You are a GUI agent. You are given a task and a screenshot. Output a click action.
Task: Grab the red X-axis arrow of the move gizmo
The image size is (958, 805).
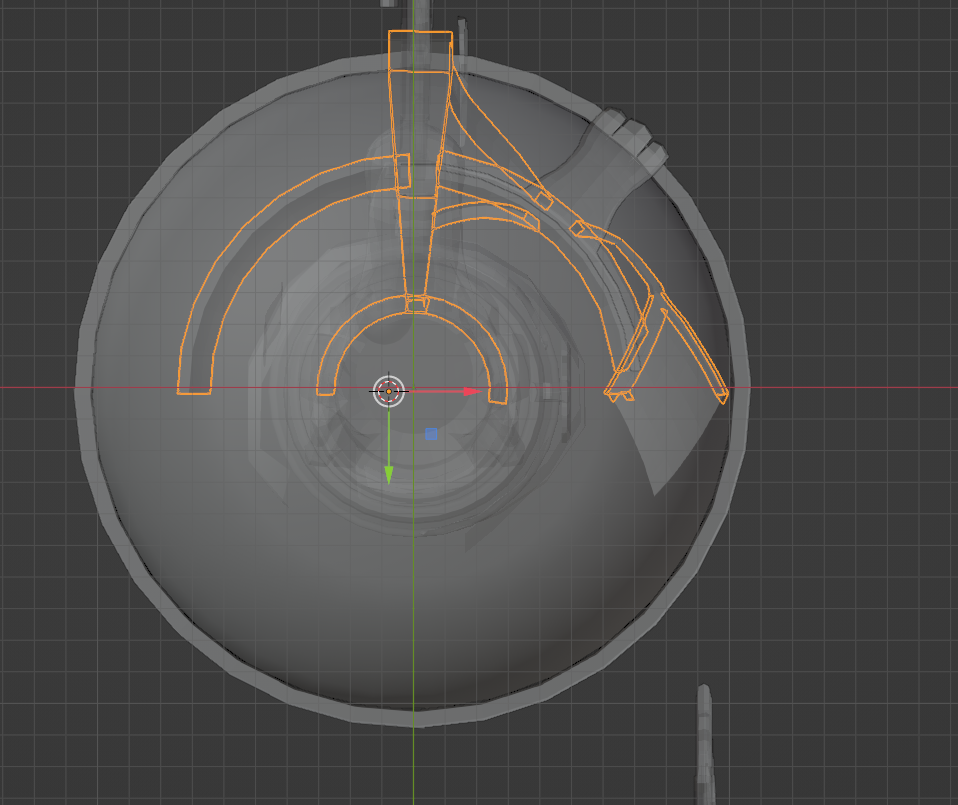[x=472, y=392]
